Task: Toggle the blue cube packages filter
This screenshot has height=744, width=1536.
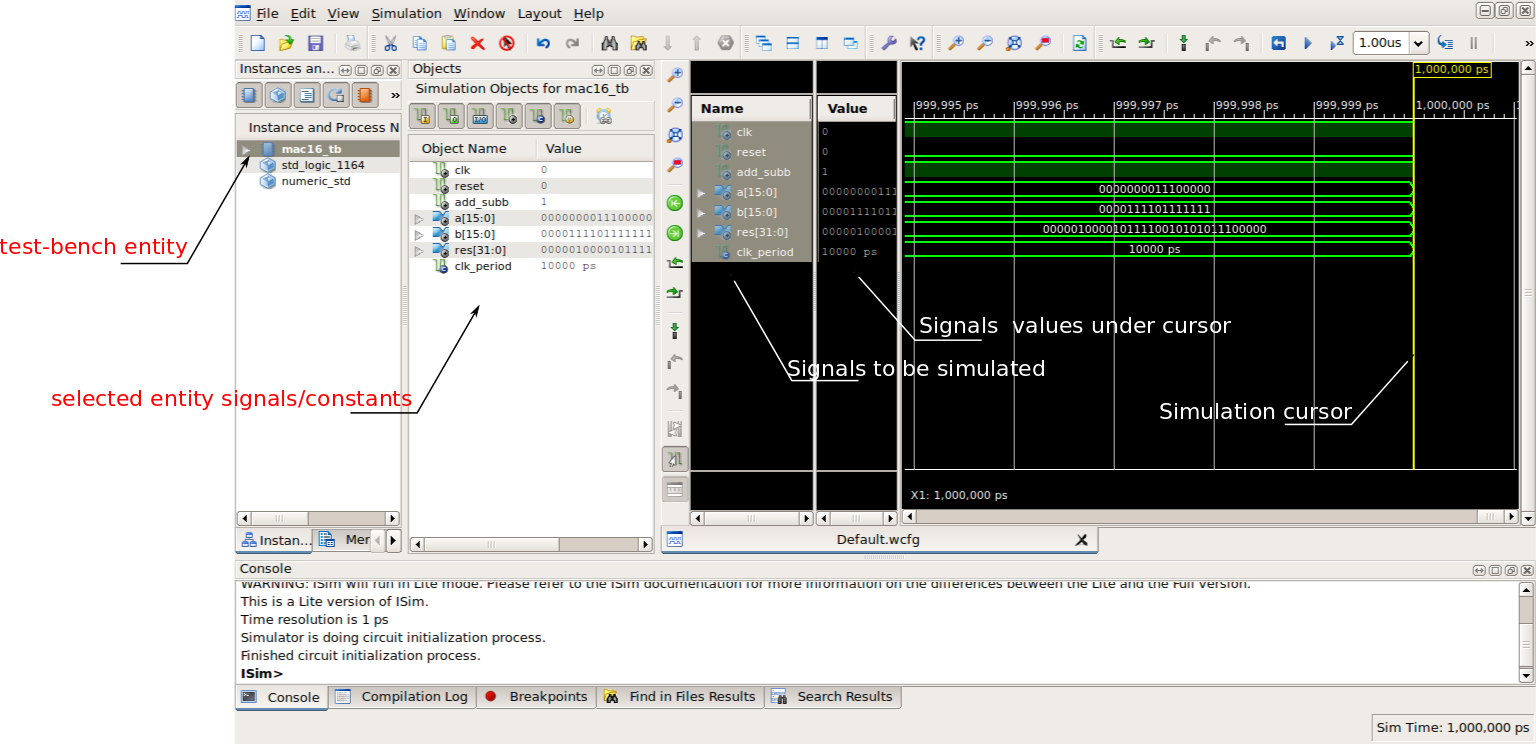Action: pyautogui.click(x=278, y=95)
